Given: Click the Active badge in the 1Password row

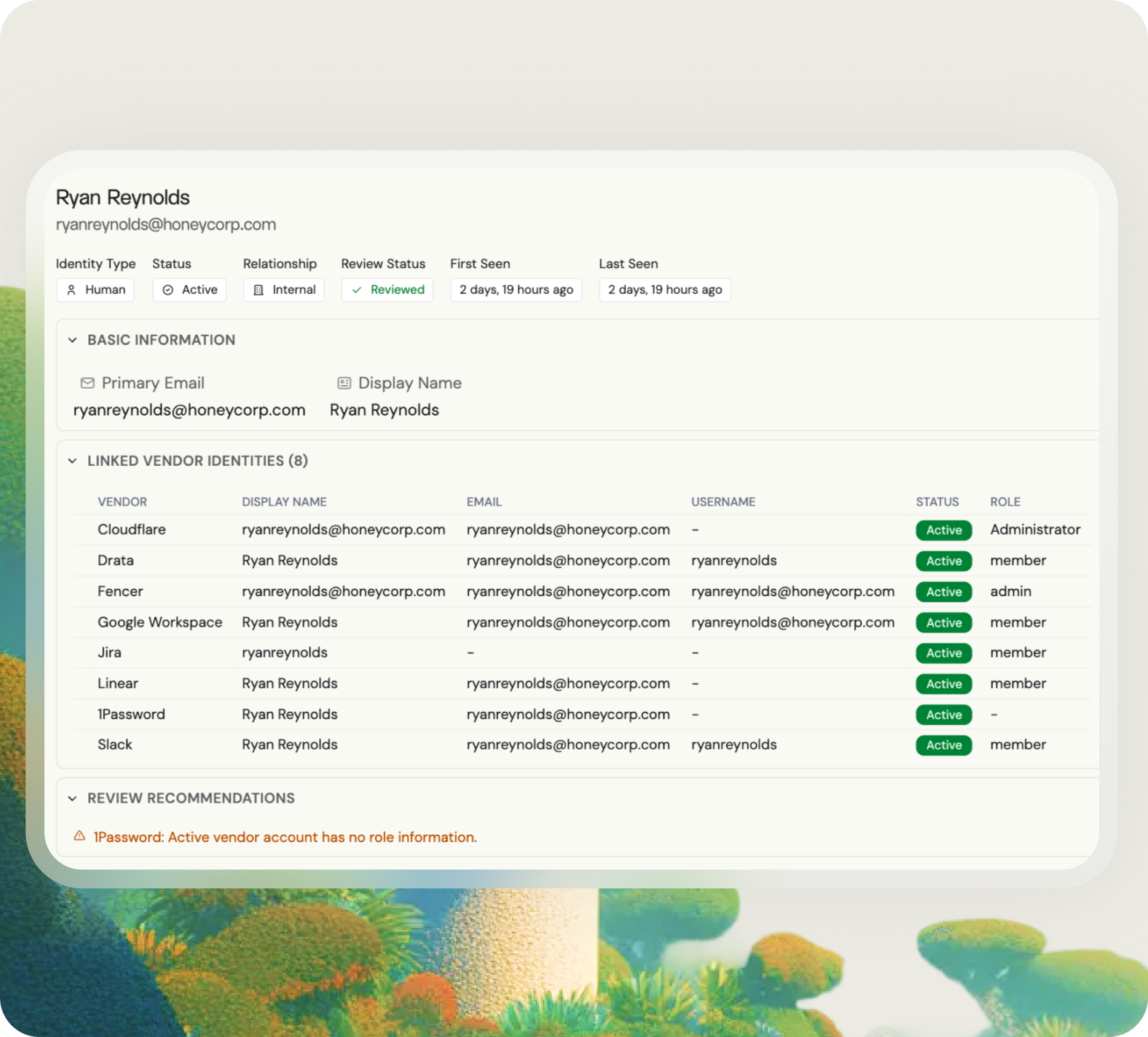Looking at the screenshot, I should [x=944, y=715].
